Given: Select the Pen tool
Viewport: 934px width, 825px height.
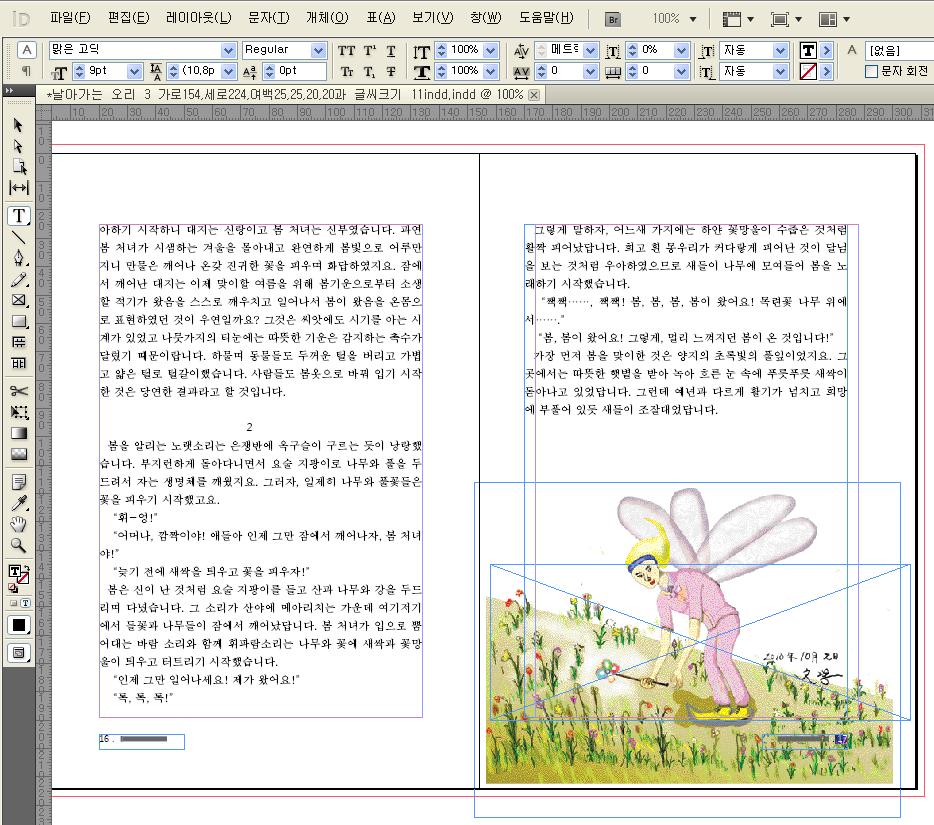Looking at the screenshot, I should (19, 259).
